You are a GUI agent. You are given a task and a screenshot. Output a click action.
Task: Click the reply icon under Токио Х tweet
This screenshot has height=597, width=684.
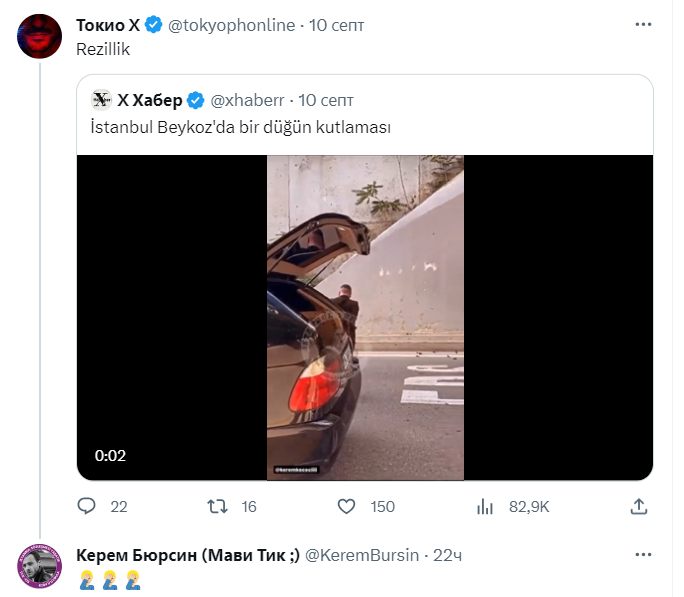[x=87, y=507]
